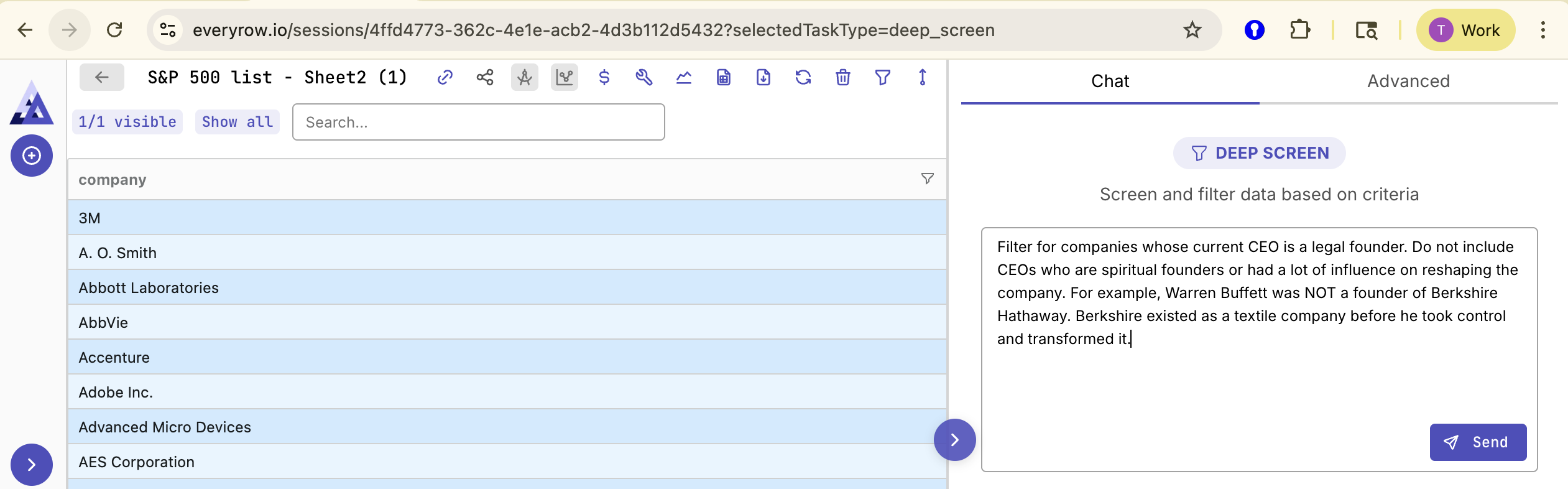The width and height of the screenshot is (1568, 489).
Task: Click the line trend chart icon
Action: (684, 78)
